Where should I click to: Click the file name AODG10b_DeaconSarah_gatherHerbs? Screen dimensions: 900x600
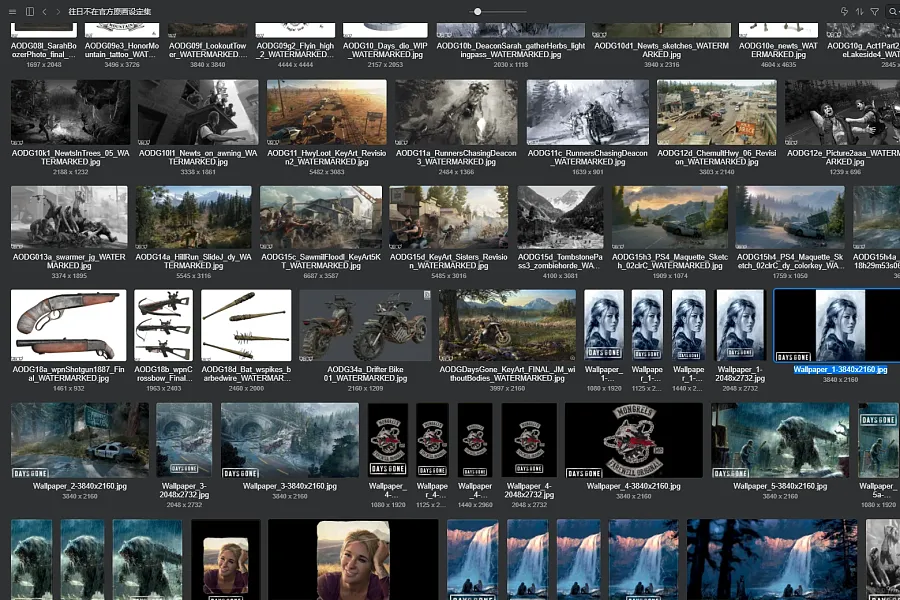pos(511,50)
